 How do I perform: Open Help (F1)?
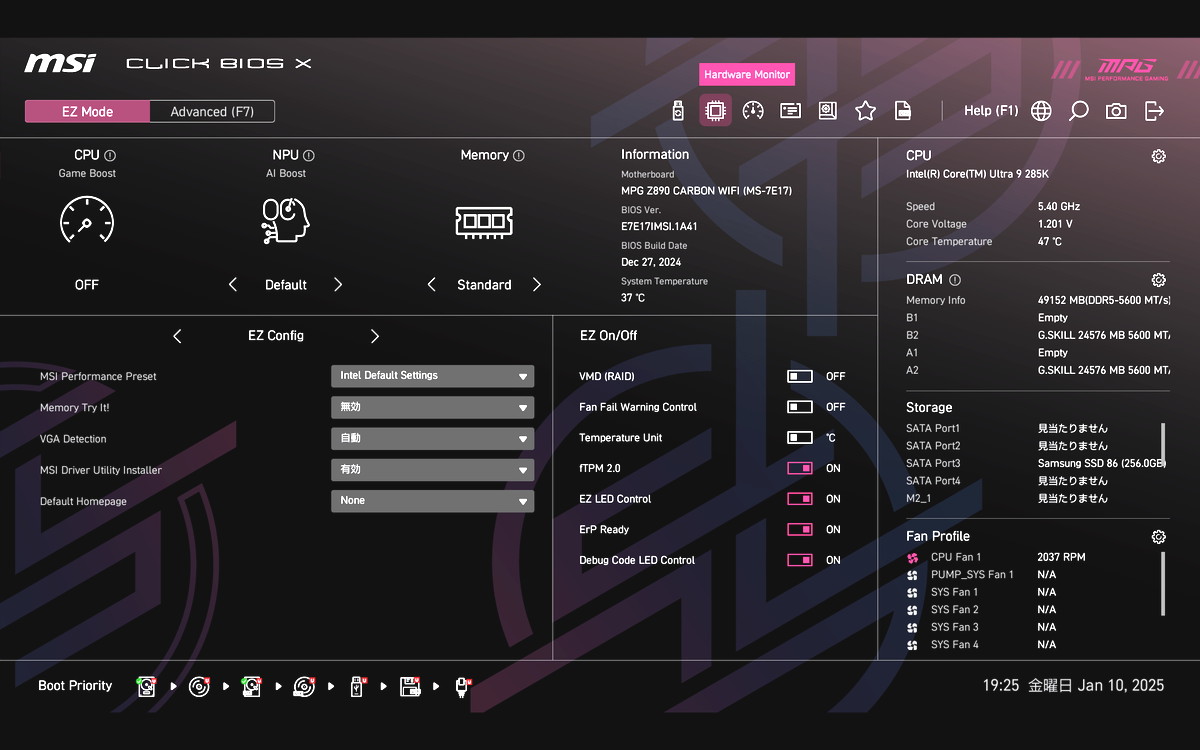coord(991,111)
